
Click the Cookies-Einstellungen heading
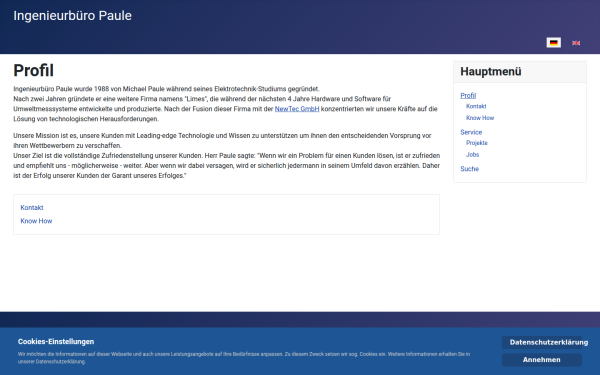click(x=56, y=342)
